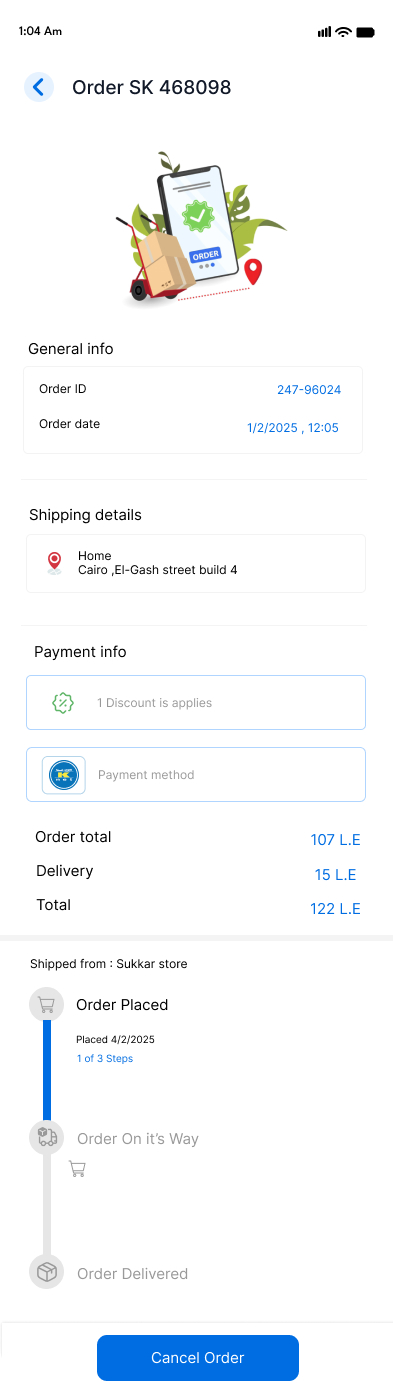Tap the green discount badge icon

63,702
